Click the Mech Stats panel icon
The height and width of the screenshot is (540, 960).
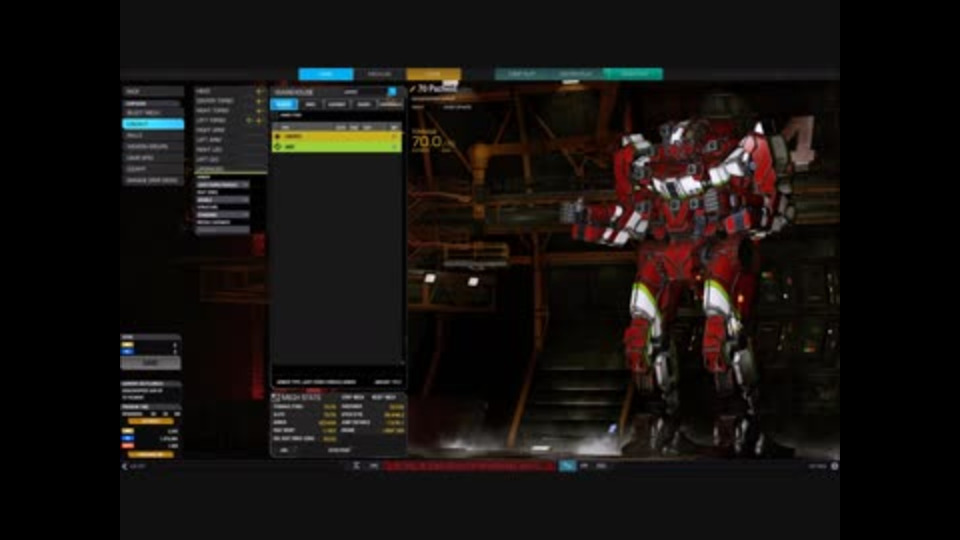276,397
